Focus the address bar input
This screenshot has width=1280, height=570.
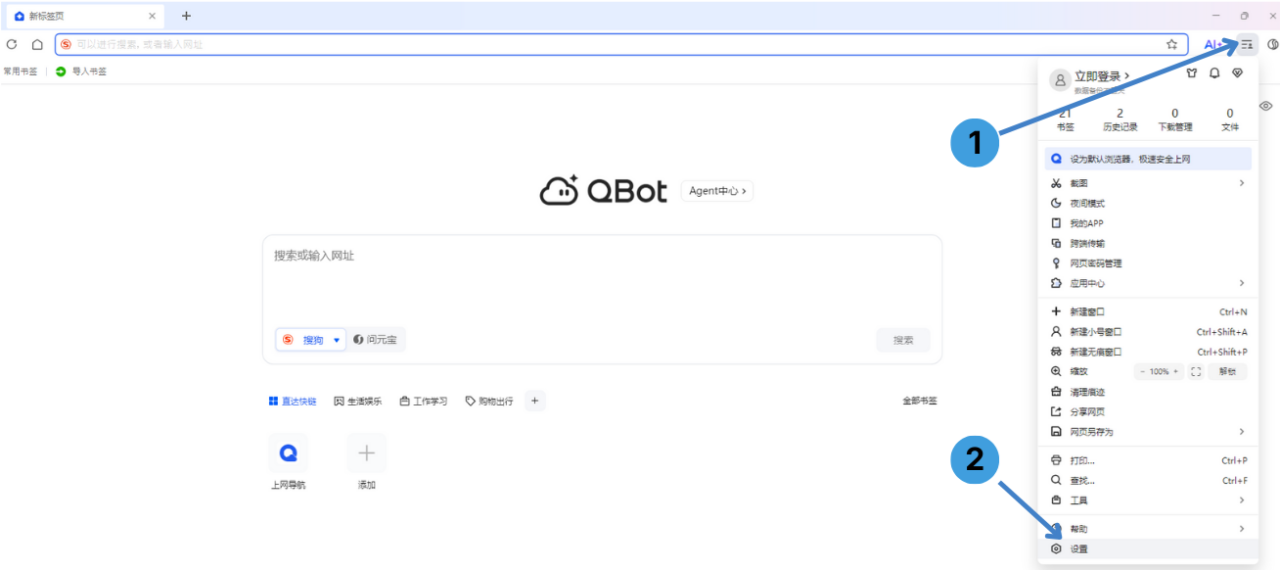[620, 44]
